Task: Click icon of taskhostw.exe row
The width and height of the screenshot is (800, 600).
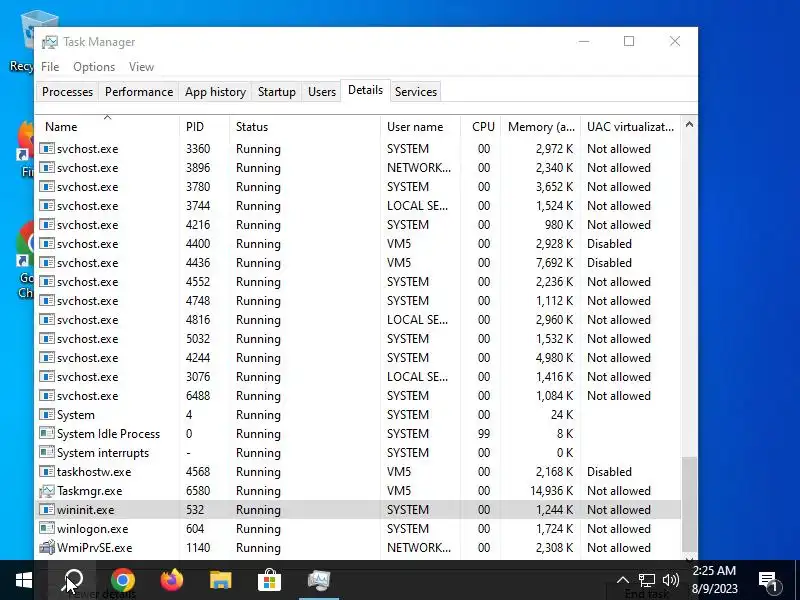Action: pyautogui.click(x=46, y=471)
